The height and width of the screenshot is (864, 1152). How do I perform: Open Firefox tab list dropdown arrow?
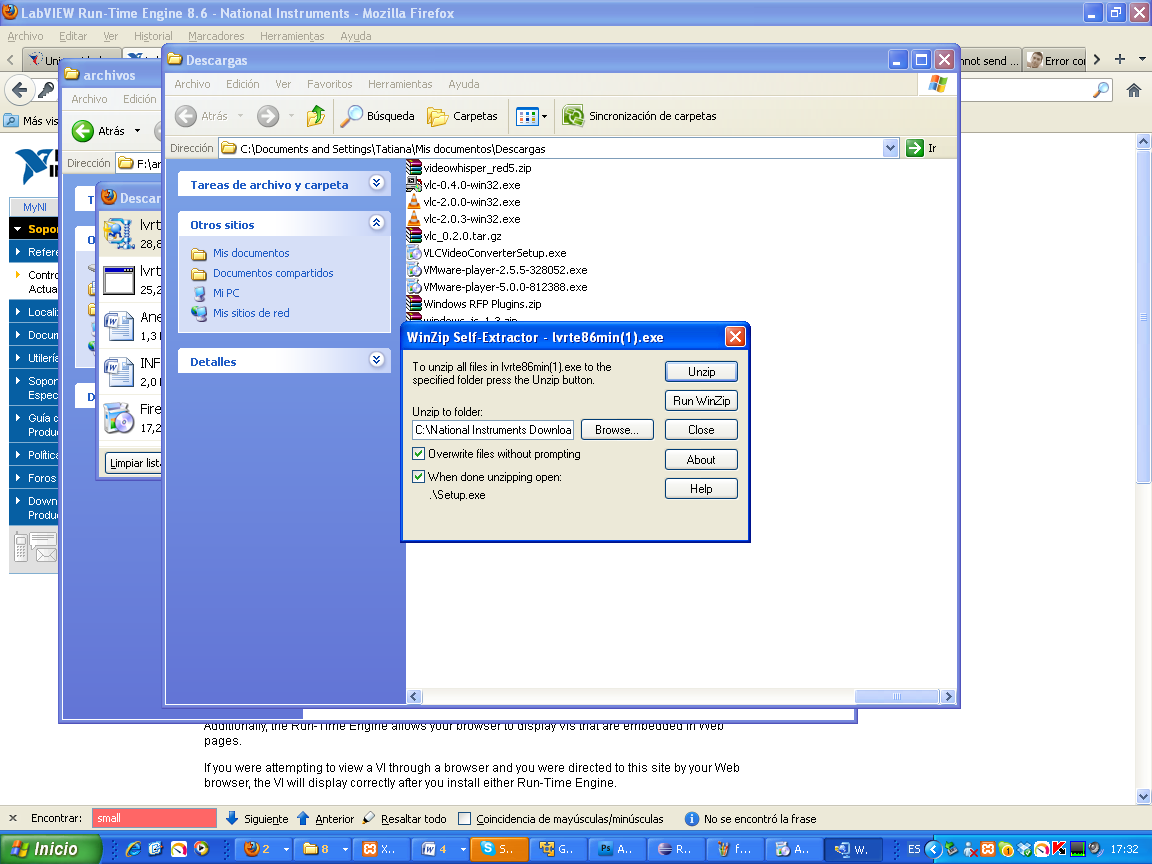1142,60
